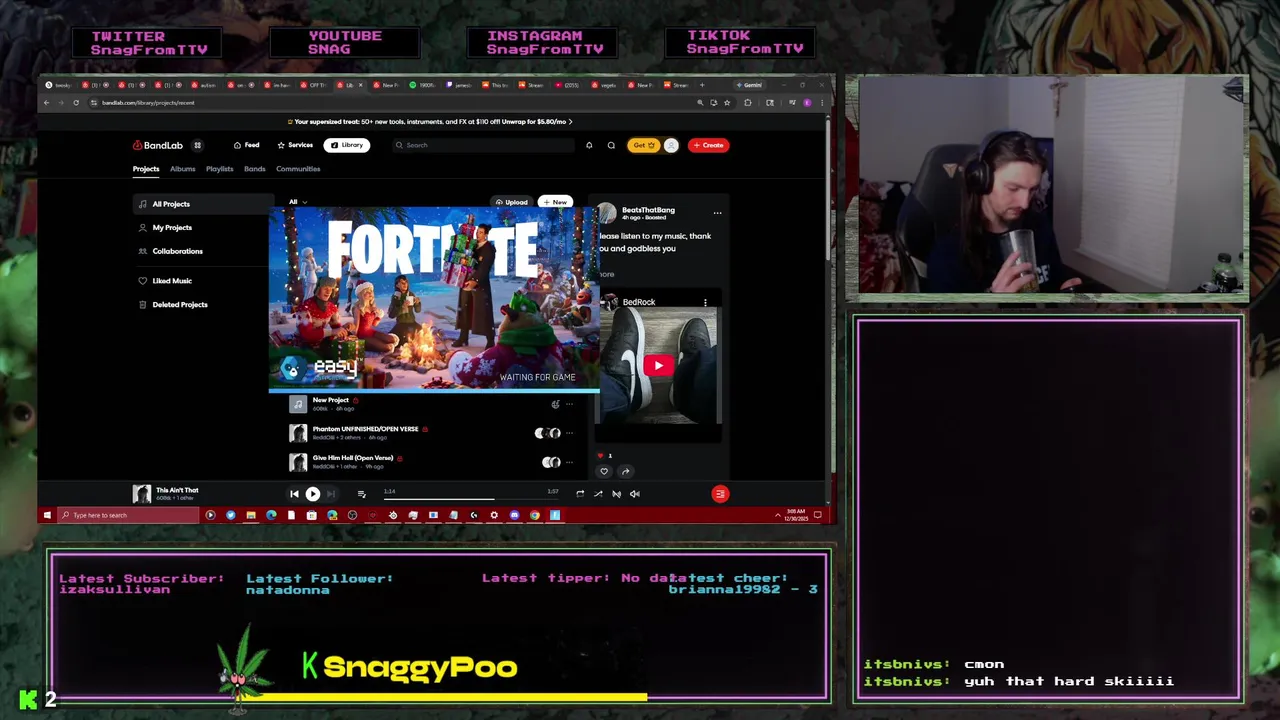Focus the BandLab Search field
This screenshot has height=720, width=1280.
[x=483, y=145]
